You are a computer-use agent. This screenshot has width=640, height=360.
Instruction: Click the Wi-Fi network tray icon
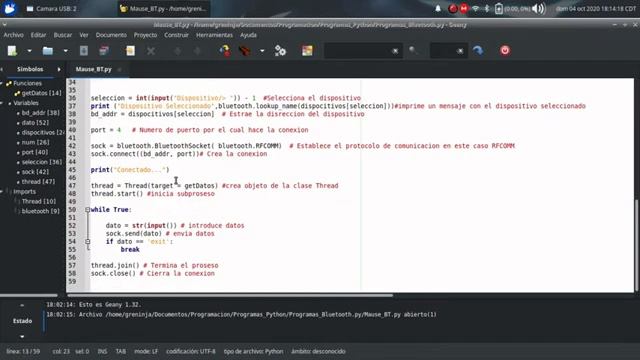click(475, 8)
